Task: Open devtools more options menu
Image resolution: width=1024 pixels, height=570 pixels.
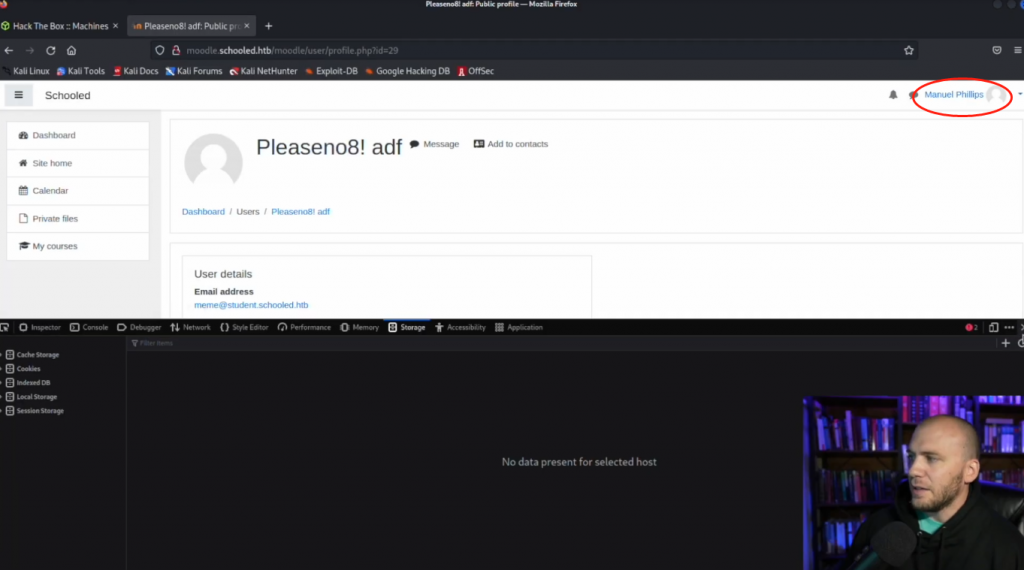Action: point(1009,328)
